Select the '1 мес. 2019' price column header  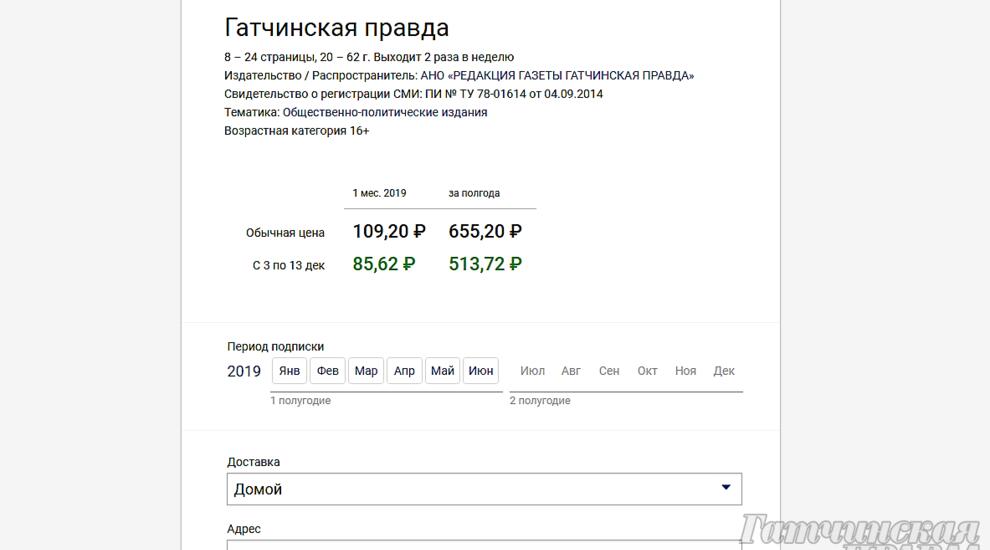coord(379,193)
